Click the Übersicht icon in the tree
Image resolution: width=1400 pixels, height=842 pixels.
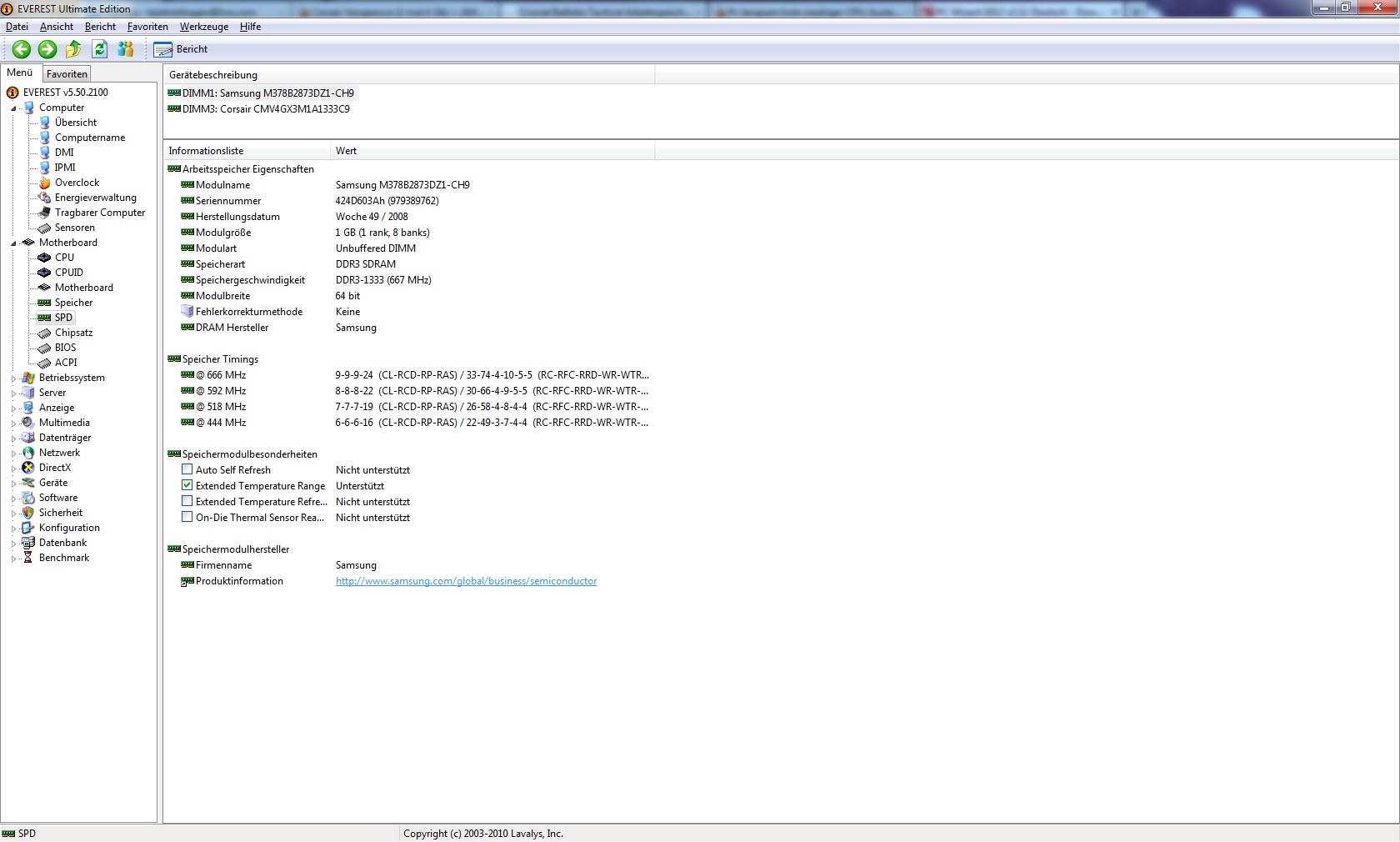pos(45,123)
